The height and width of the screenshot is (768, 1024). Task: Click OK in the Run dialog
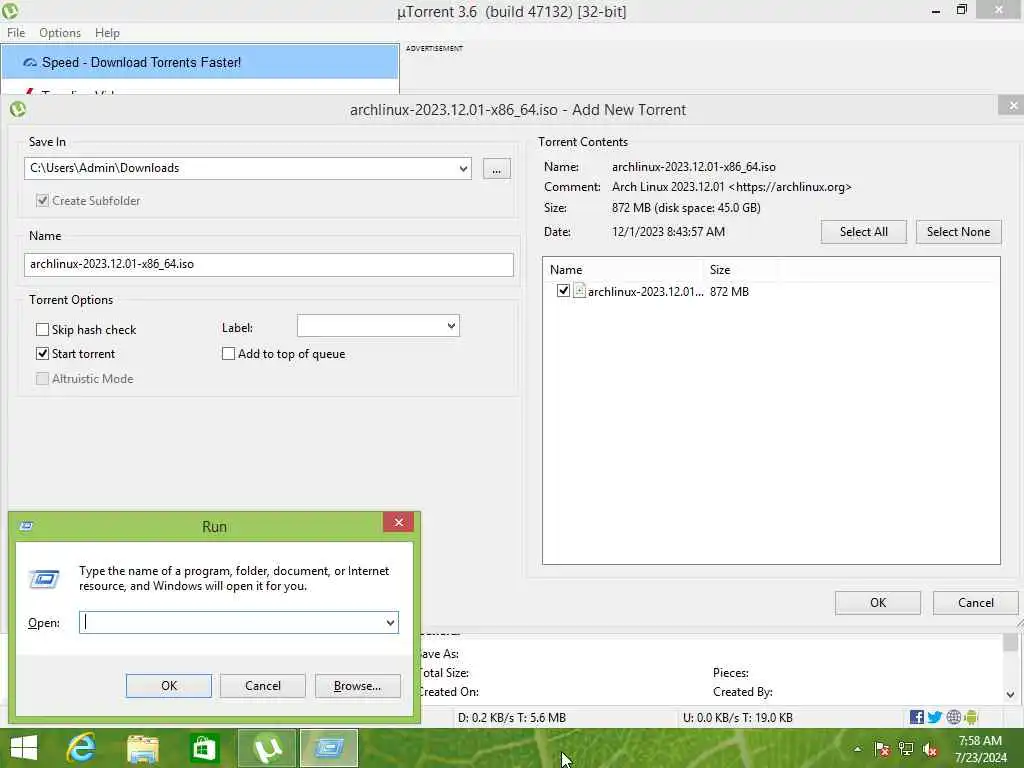click(x=168, y=686)
